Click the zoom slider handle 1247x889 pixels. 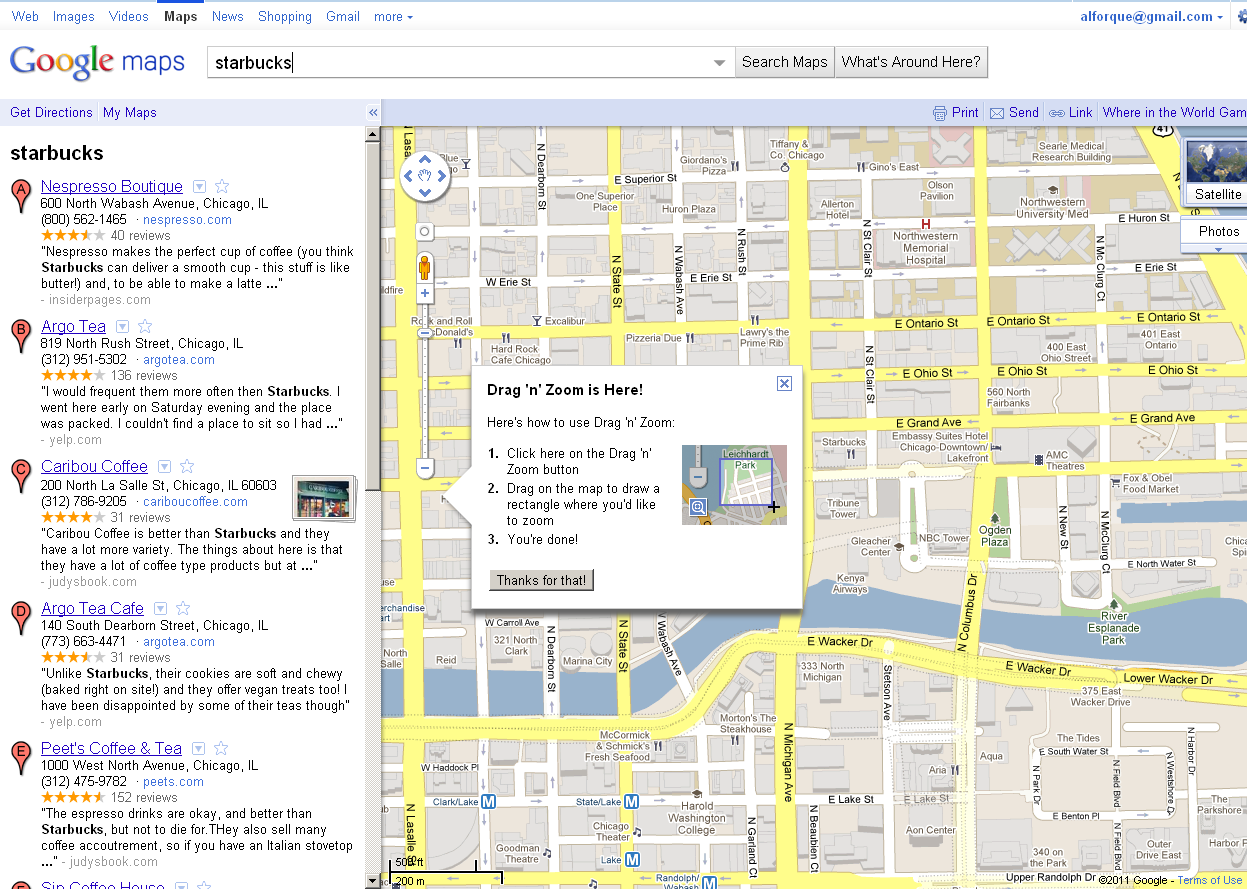pos(424,333)
